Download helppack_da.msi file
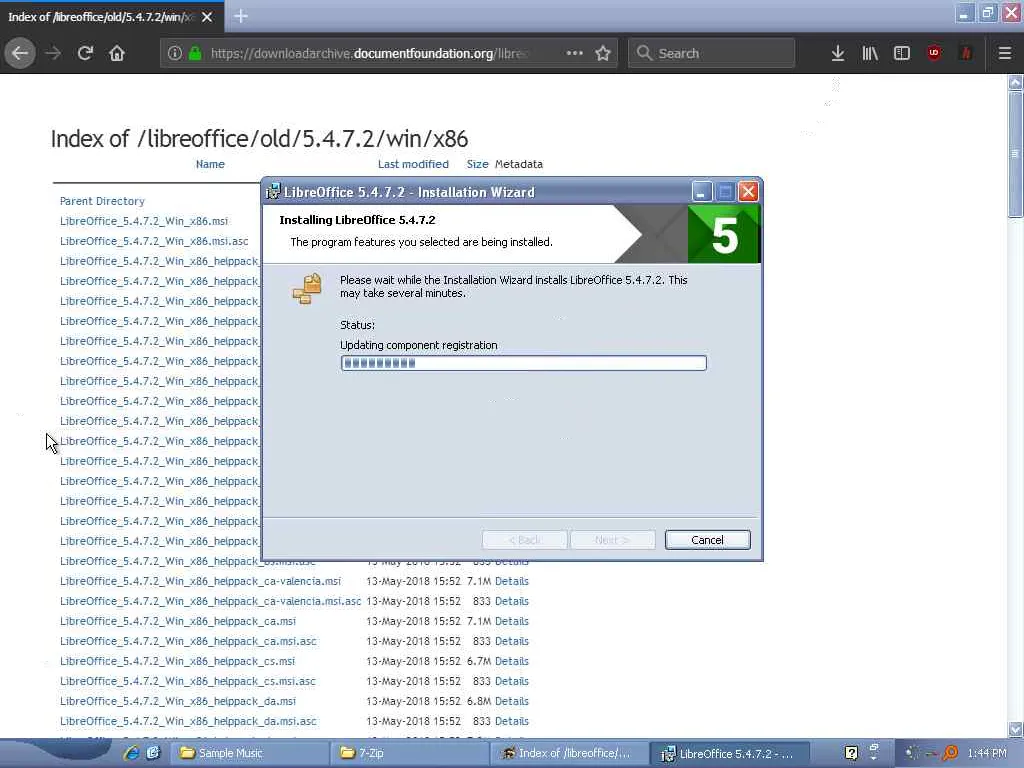This screenshot has width=1024, height=768. pyautogui.click(x=178, y=701)
